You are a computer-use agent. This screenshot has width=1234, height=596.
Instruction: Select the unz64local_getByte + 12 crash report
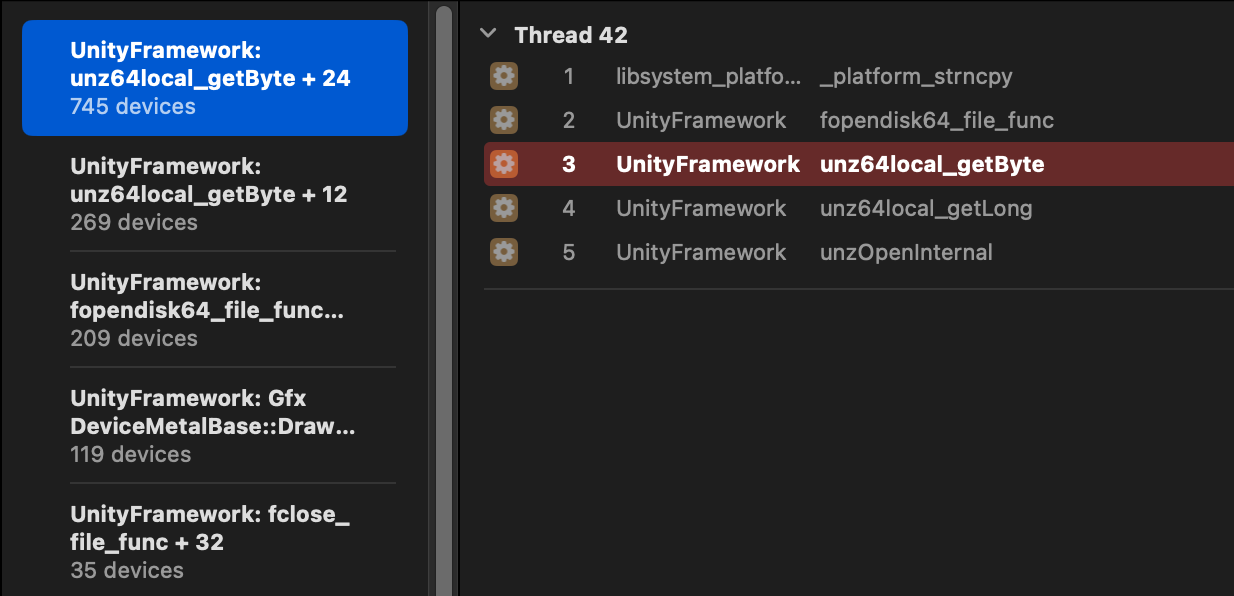click(x=214, y=194)
